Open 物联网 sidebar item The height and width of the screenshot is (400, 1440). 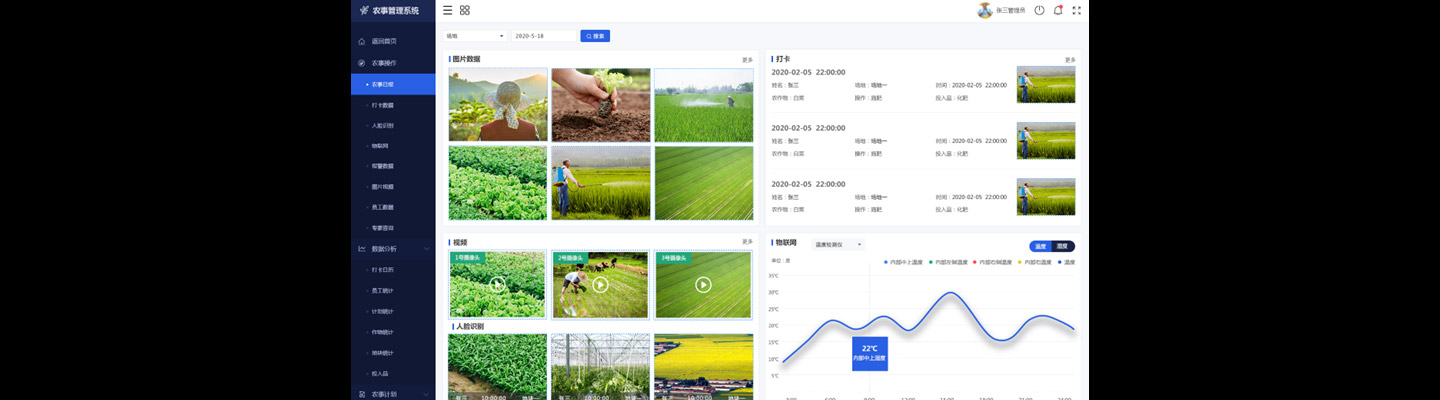pos(380,146)
